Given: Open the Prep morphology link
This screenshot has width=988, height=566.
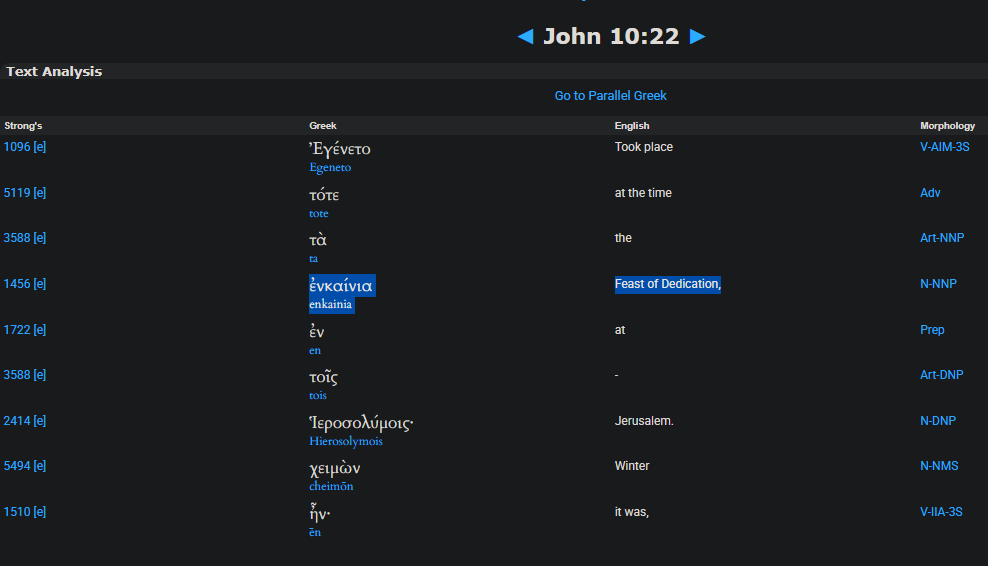Looking at the screenshot, I should coord(932,330).
